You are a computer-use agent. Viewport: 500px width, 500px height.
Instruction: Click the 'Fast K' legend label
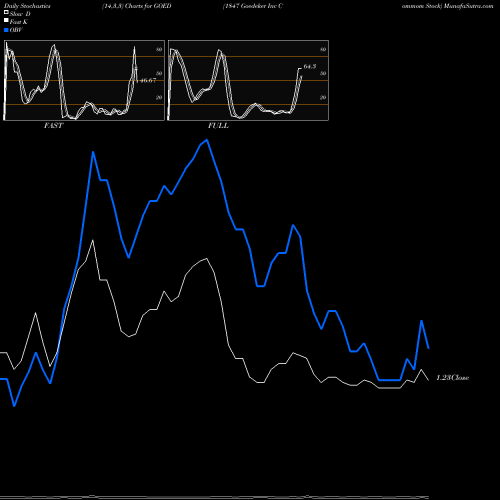[19, 22]
